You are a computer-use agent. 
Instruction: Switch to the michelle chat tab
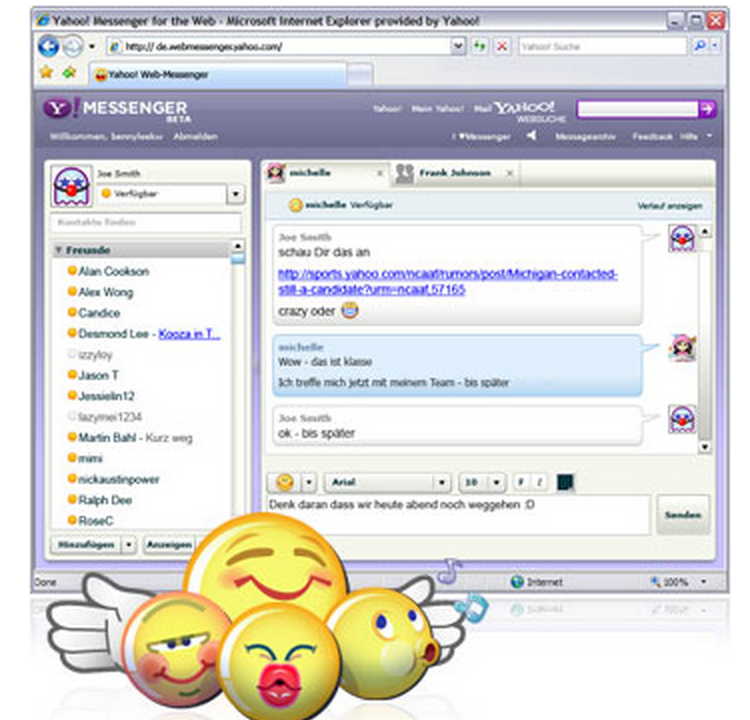pyautogui.click(x=326, y=173)
